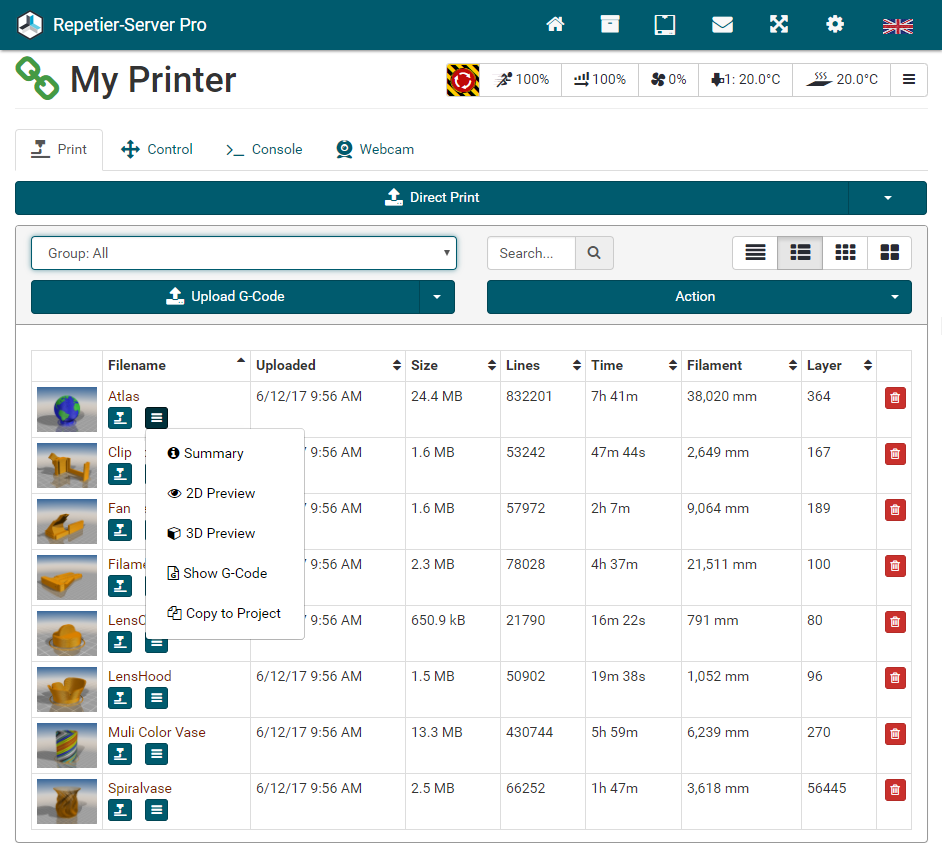Select the compact list view mode
This screenshot has height=843, width=942.
click(755, 253)
